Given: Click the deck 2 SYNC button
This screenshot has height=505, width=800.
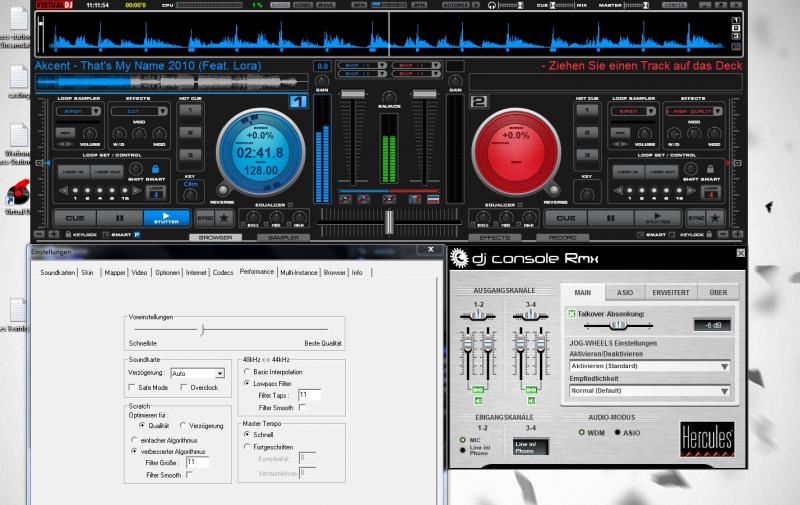Looking at the screenshot, I should tap(696, 218).
